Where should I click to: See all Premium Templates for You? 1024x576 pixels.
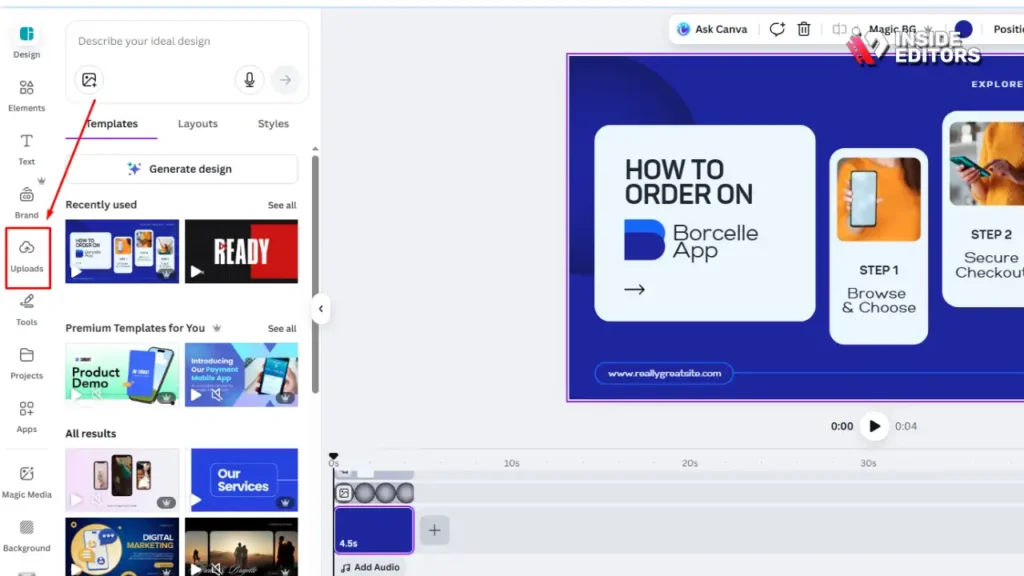click(x=282, y=328)
